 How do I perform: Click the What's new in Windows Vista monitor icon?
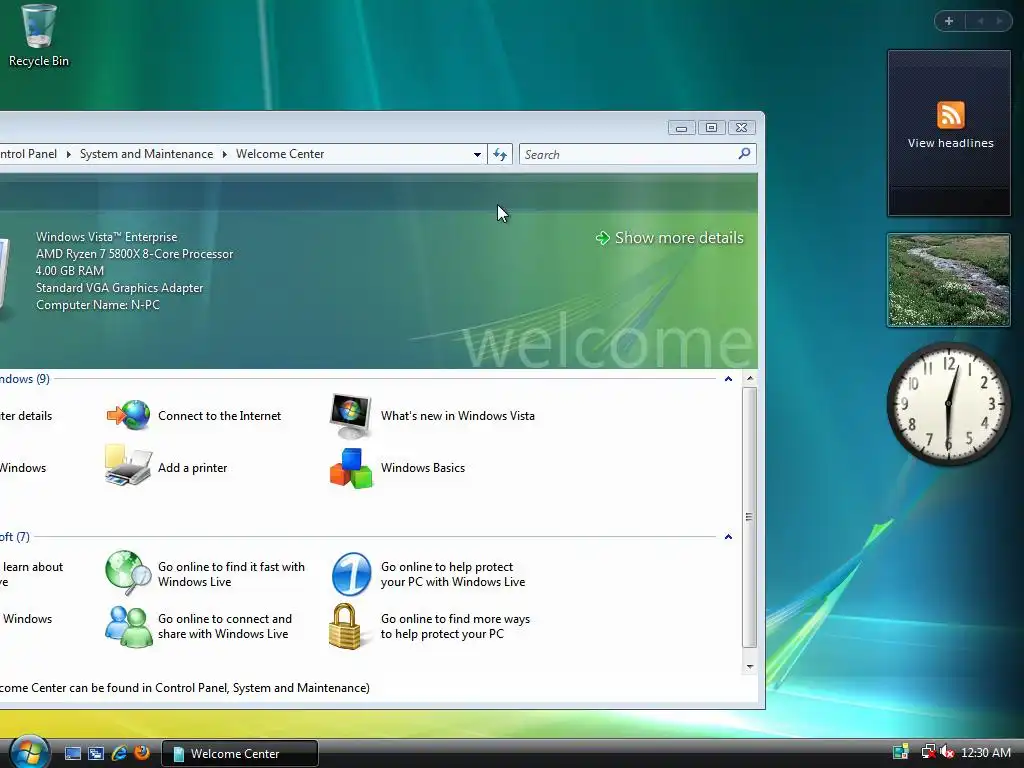click(x=351, y=416)
